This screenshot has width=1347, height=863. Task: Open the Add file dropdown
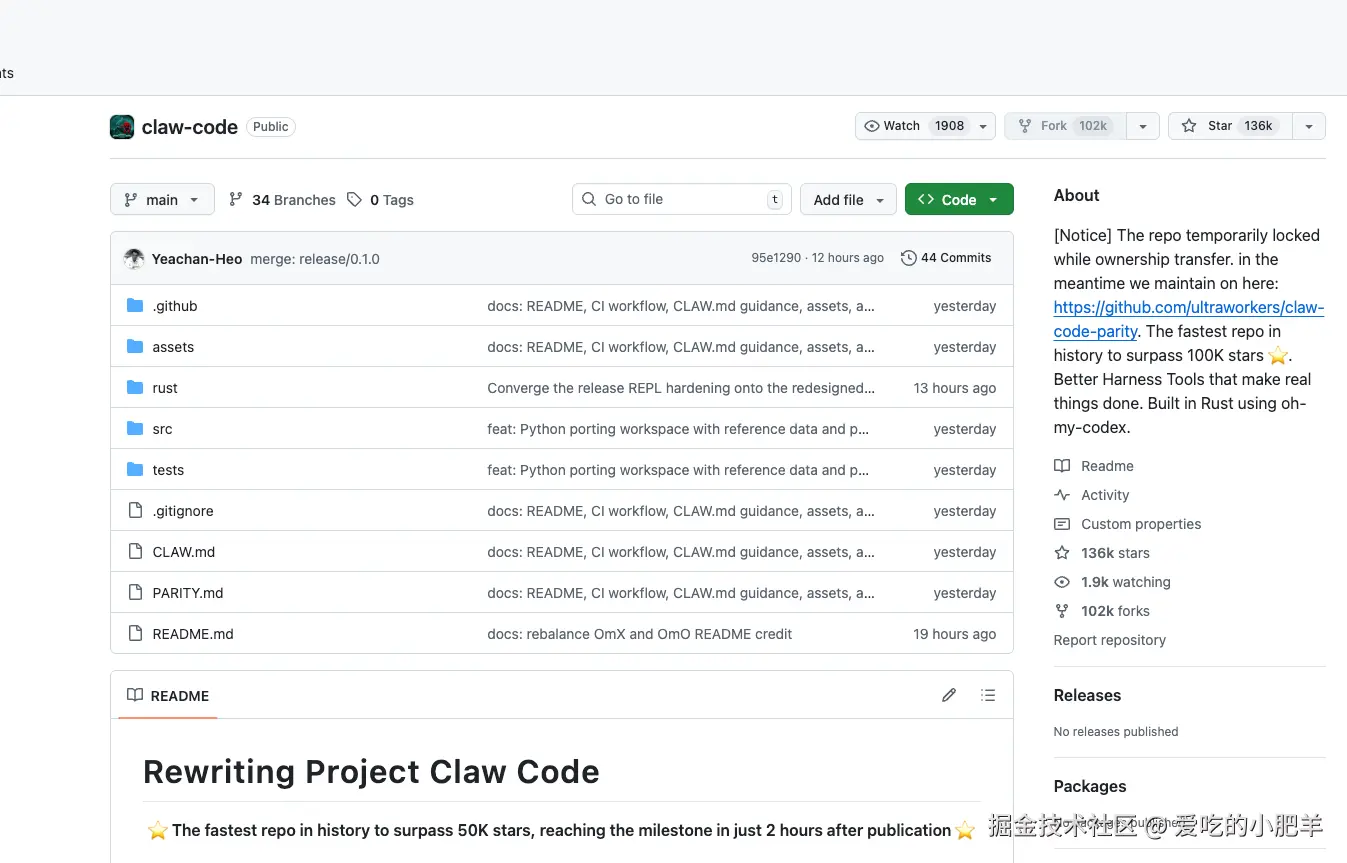[x=848, y=200]
